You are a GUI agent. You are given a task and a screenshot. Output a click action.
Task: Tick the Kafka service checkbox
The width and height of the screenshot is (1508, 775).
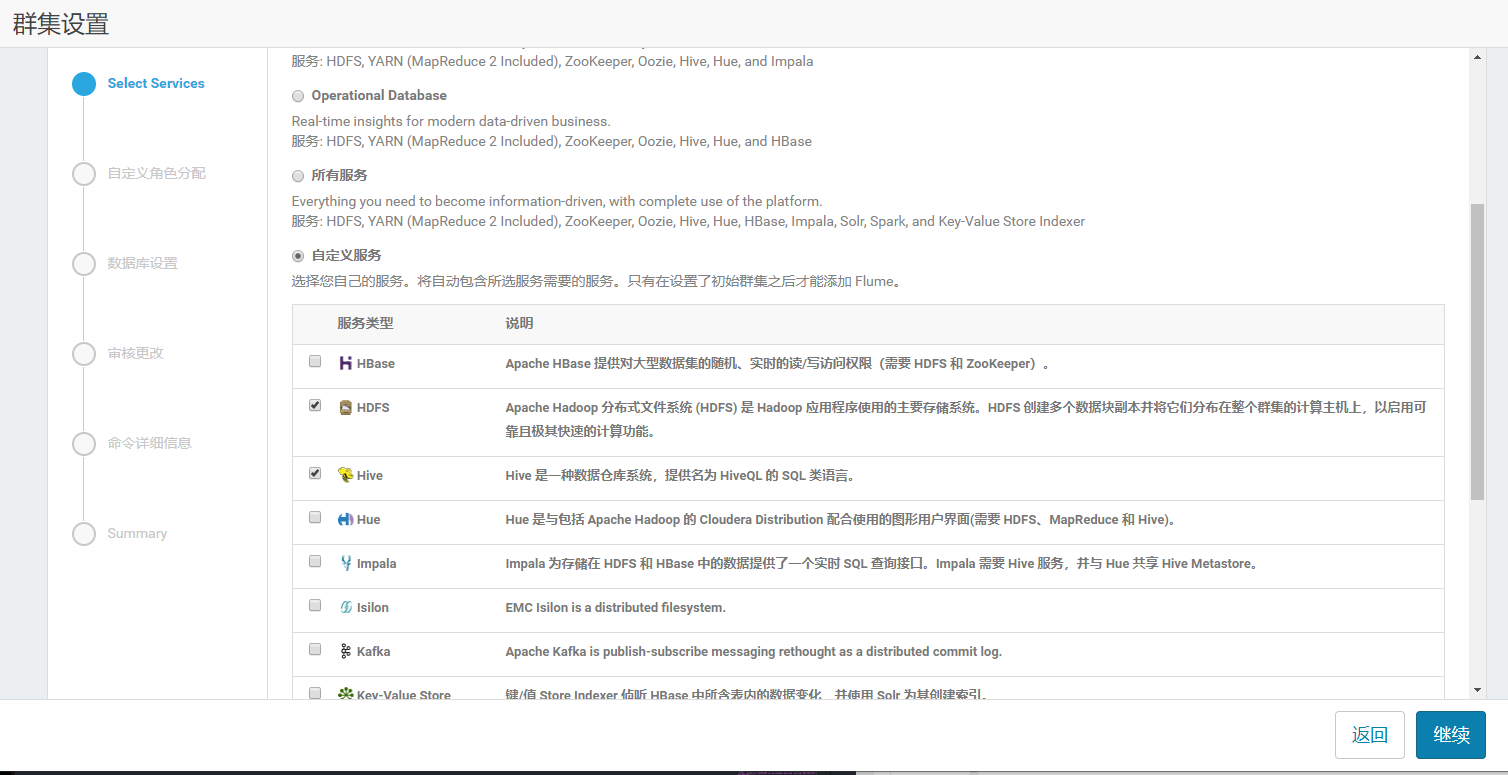315,649
